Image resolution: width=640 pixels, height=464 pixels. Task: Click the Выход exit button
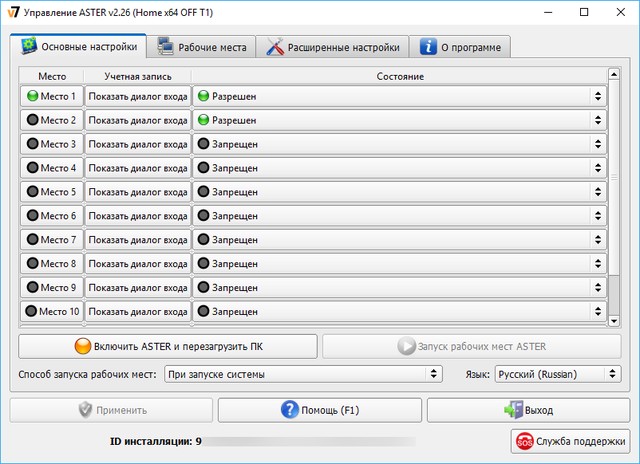click(x=529, y=410)
